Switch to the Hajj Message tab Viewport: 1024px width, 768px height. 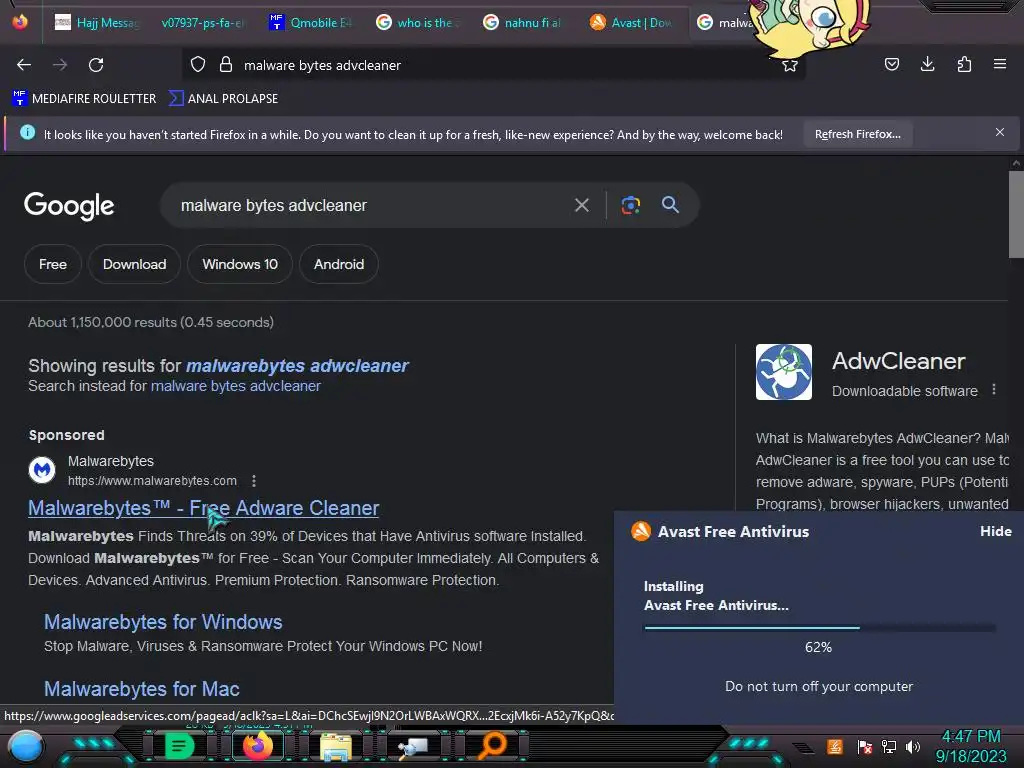pos(98,23)
